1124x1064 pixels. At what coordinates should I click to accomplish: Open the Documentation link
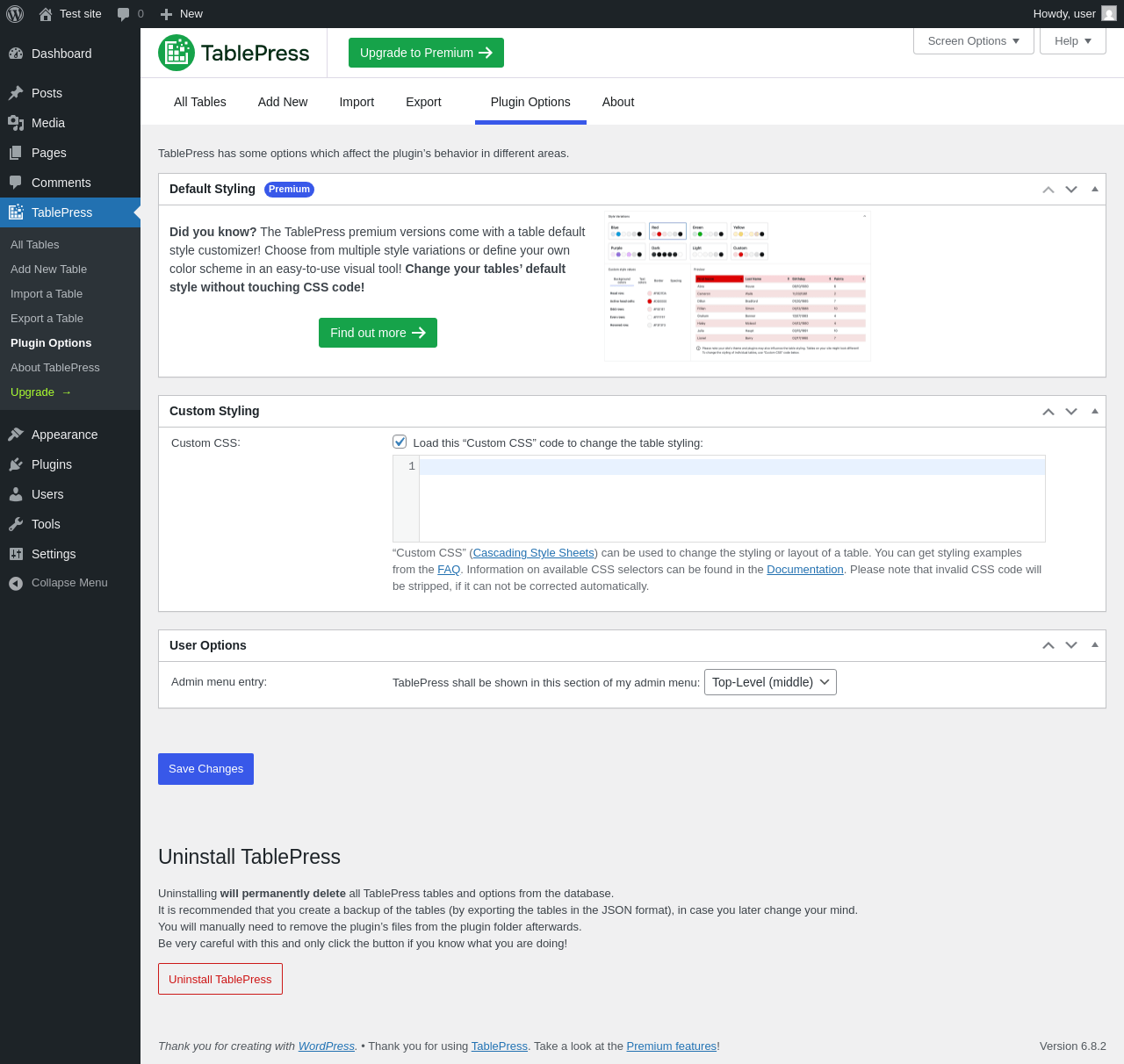[x=805, y=570]
